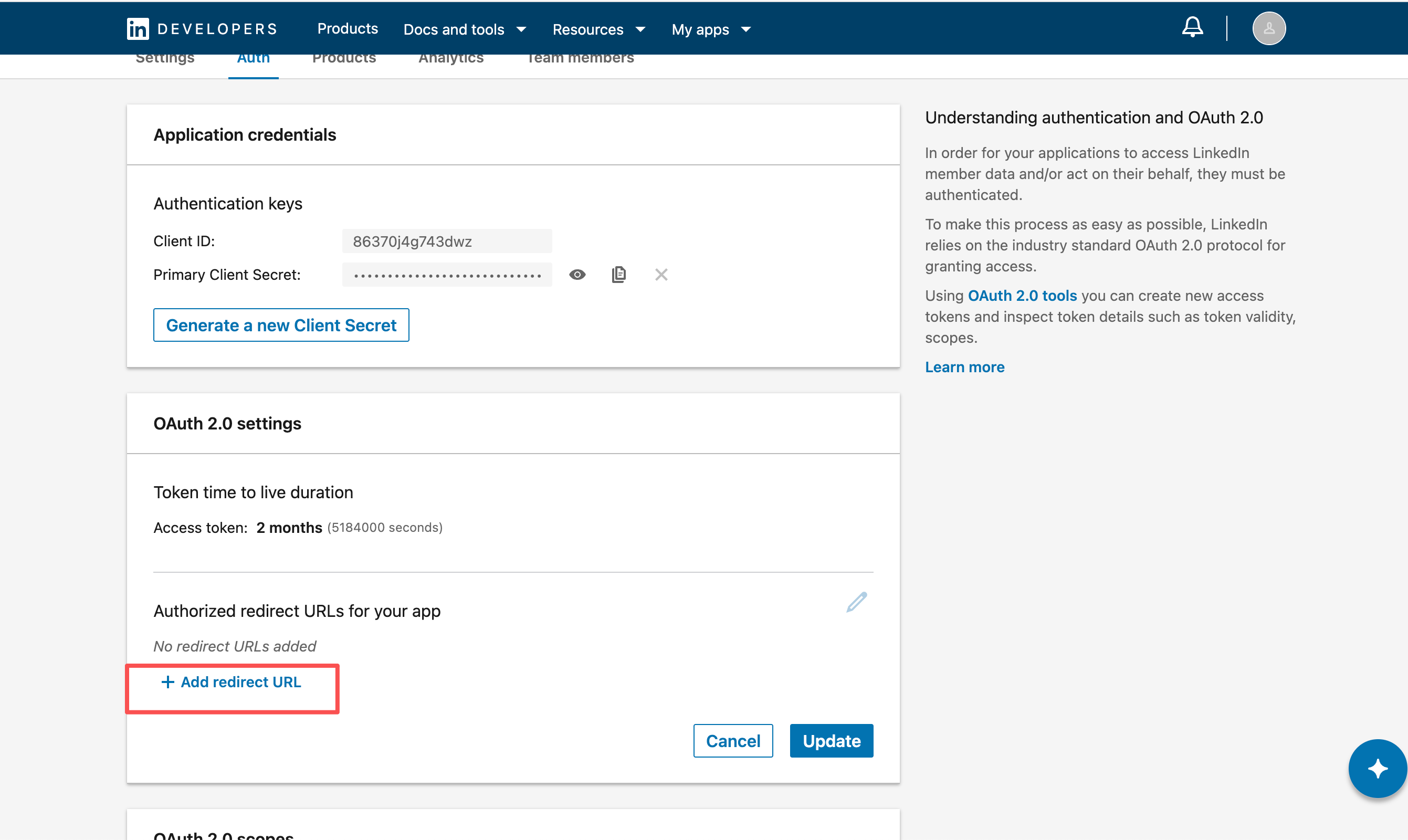Click Generate a new Client Secret button
1408x840 pixels.
[281, 325]
